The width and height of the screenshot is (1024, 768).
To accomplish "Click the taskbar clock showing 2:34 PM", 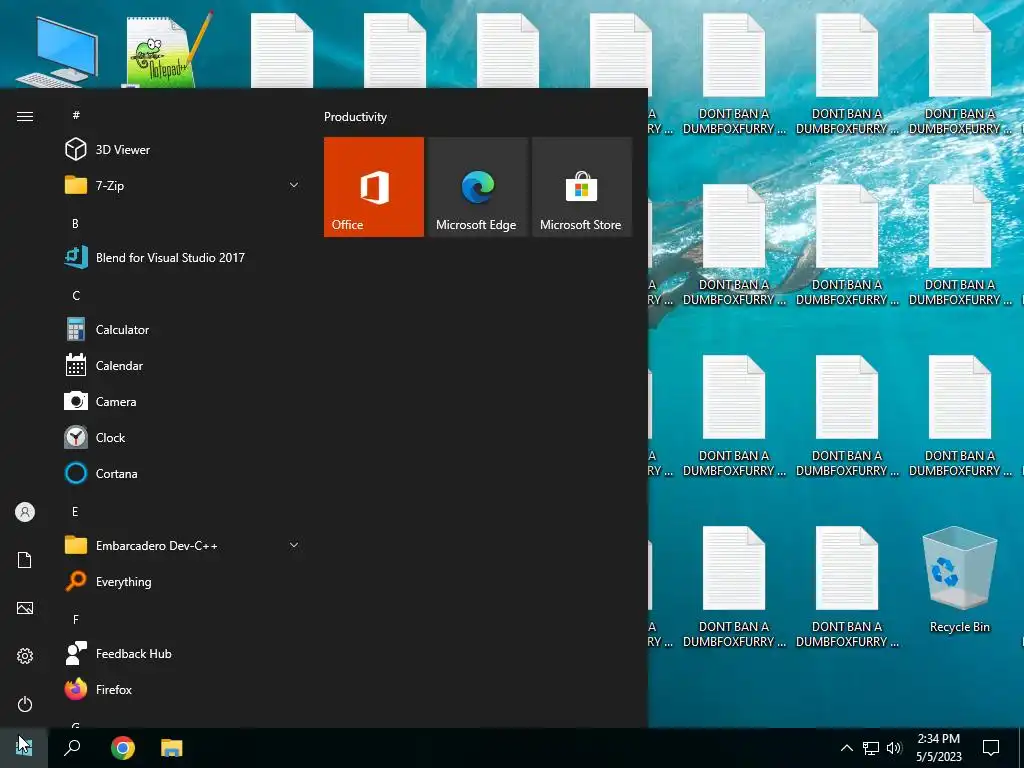I will (x=938, y=748).
